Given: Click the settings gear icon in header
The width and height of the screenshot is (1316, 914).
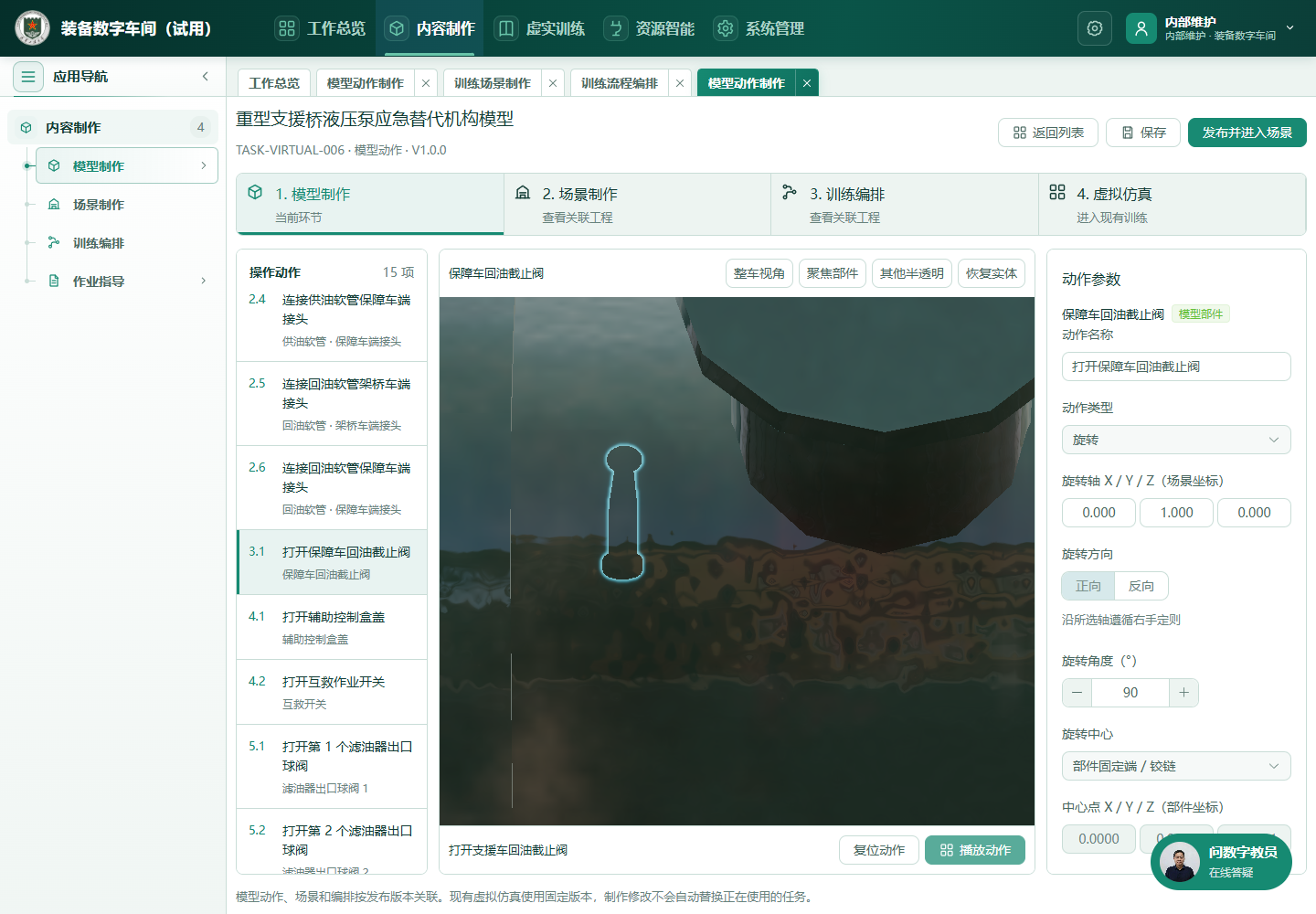Looking at the screenshot, I should click(1095, 28).
